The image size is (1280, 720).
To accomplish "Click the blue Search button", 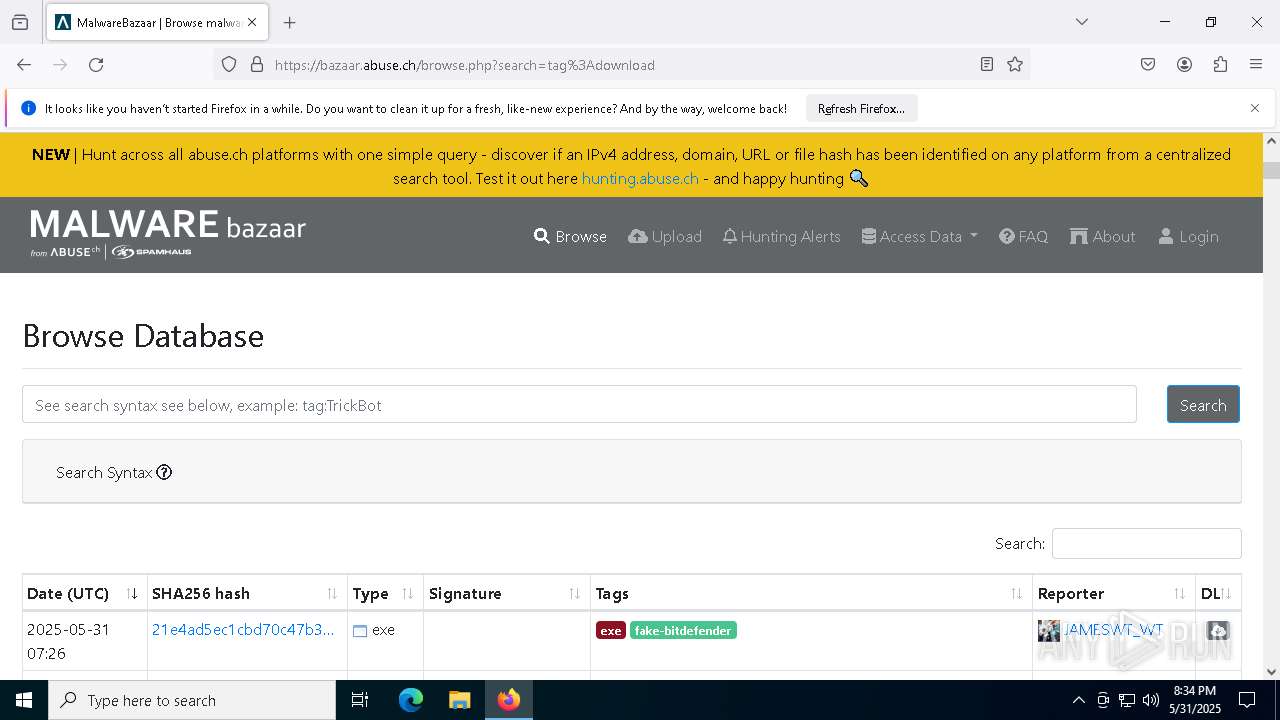I will (1203, 405).
